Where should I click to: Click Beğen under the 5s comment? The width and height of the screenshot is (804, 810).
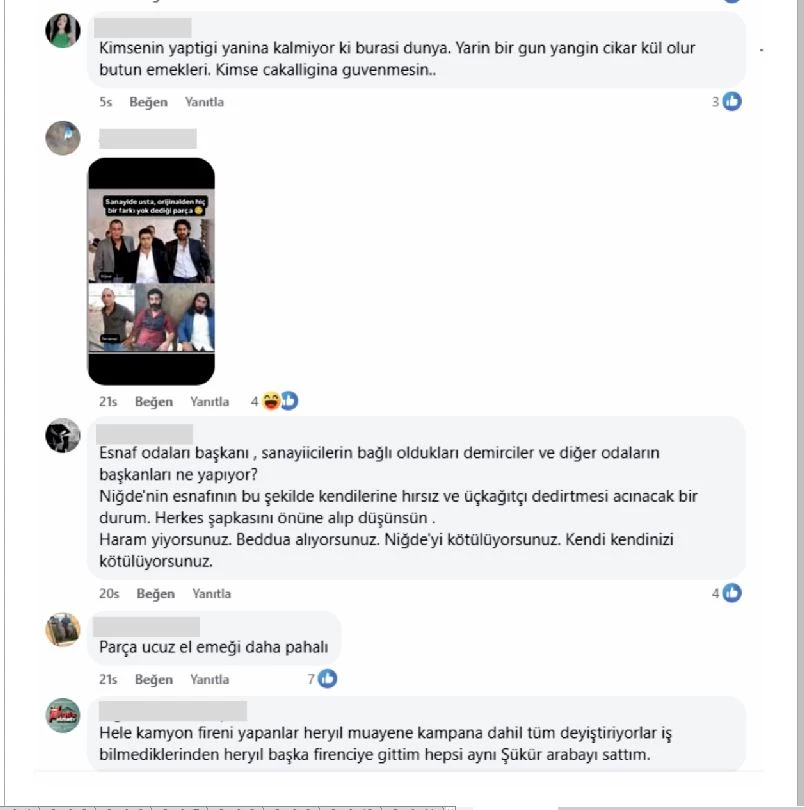coord(148,102)
